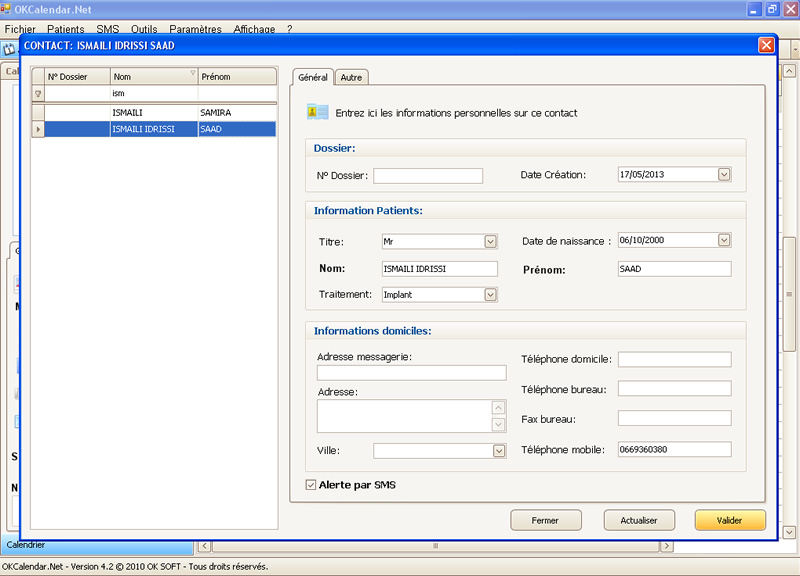Open the ? help menu
The image size is (800, 576).
point(289,29)
